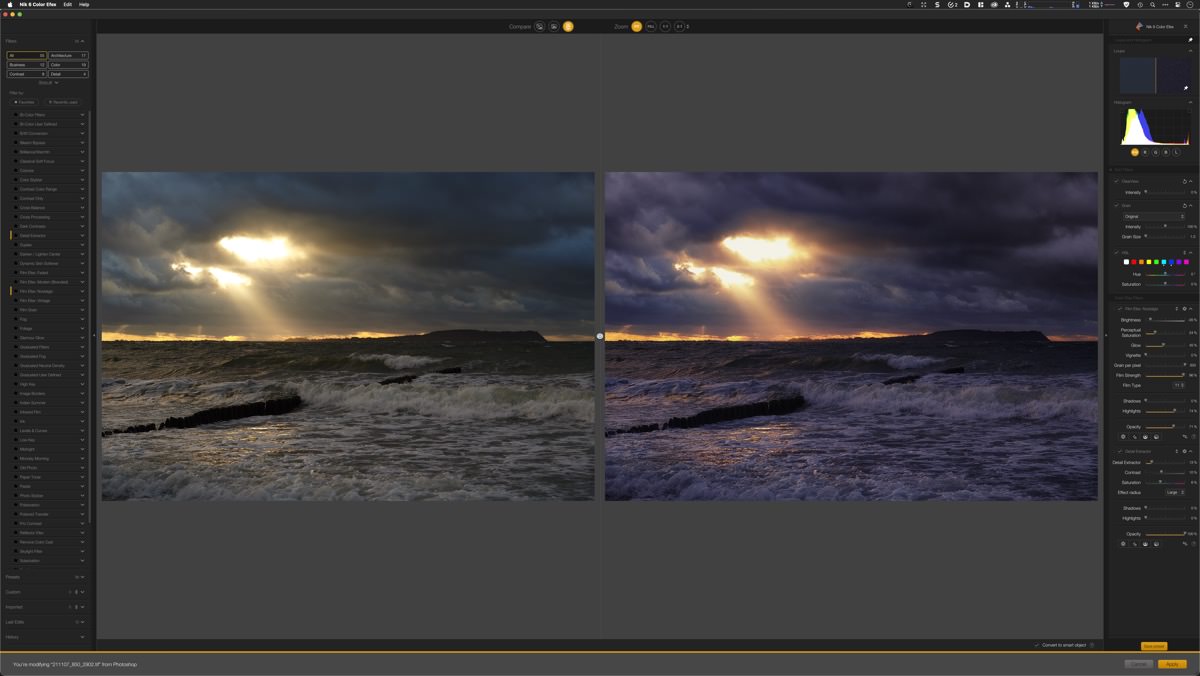Click the orange swatch in HSL panel
This screenshot has width=1200, height=676.
pos(1142,262)
